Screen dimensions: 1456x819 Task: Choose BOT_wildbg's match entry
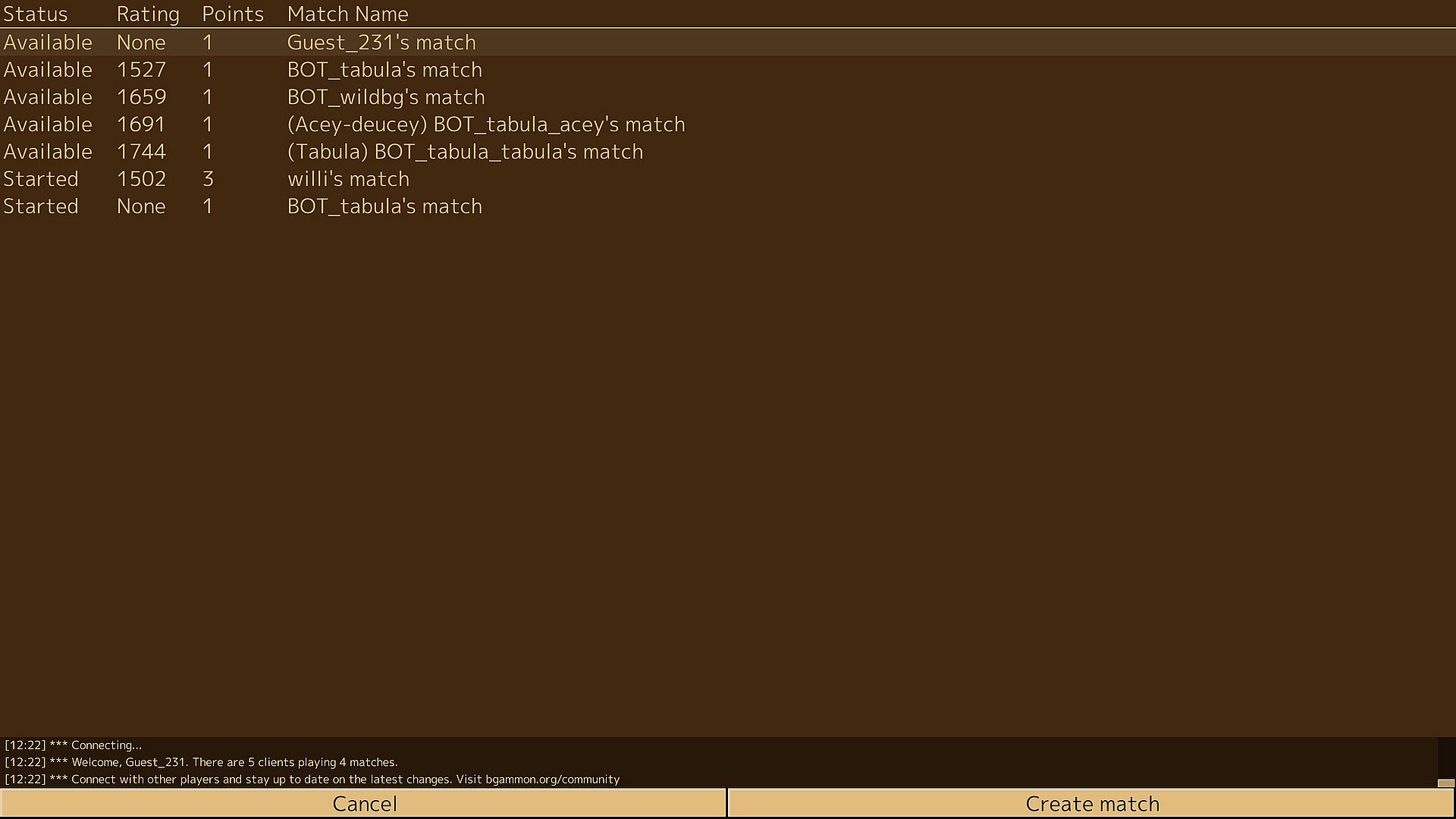[x=386, y=97]
